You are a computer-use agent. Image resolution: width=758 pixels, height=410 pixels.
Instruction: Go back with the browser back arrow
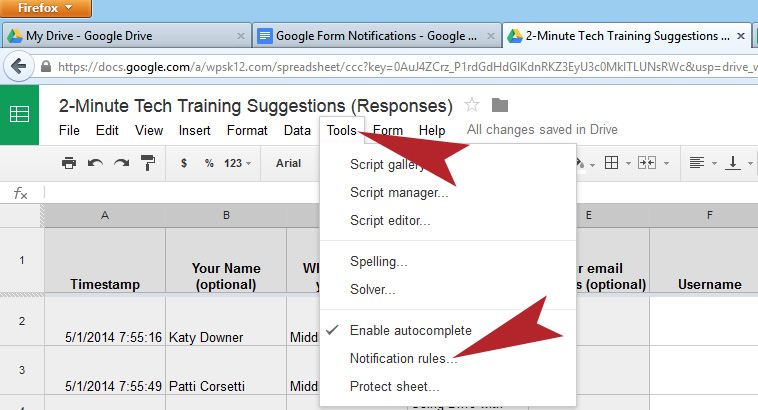coord(18,66)
